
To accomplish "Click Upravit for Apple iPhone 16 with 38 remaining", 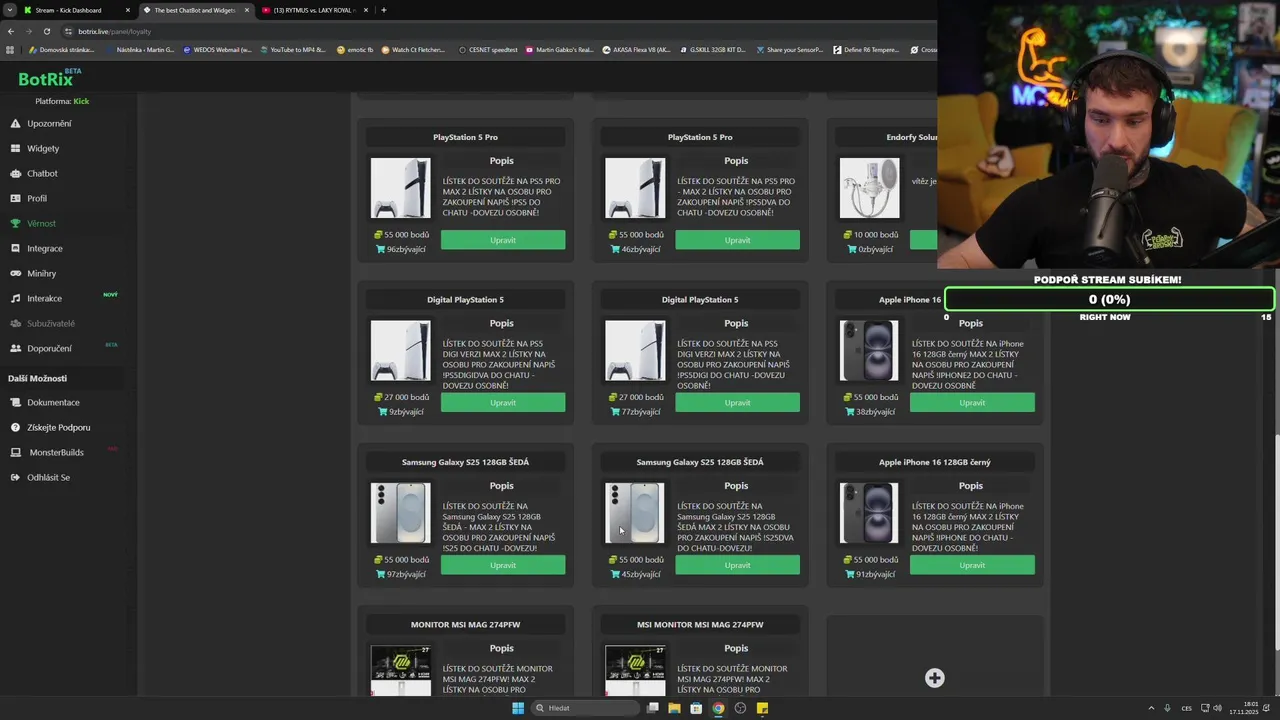I will (972, 402).
